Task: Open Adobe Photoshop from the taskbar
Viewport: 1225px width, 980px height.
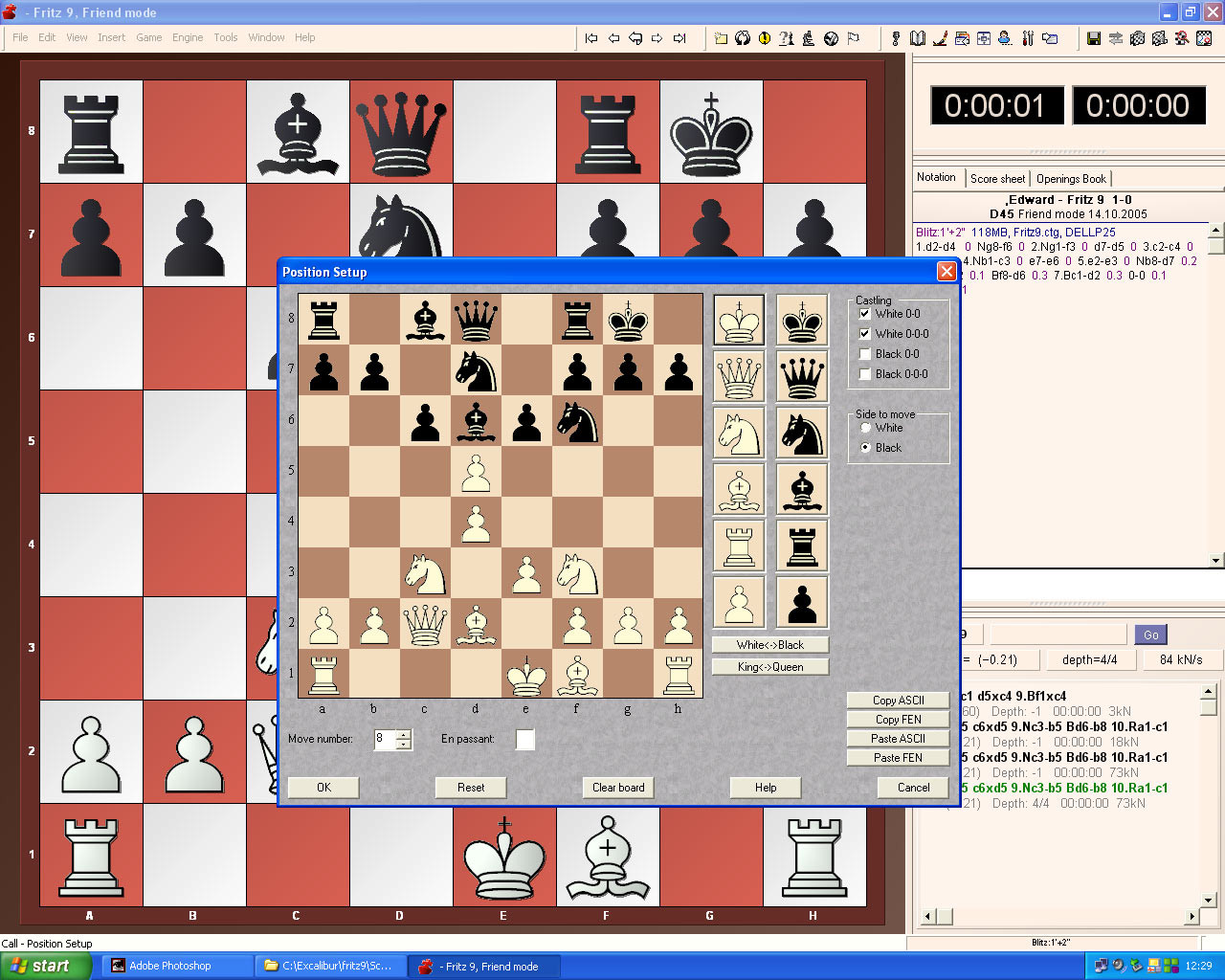Action: click(x=177, y=966)
